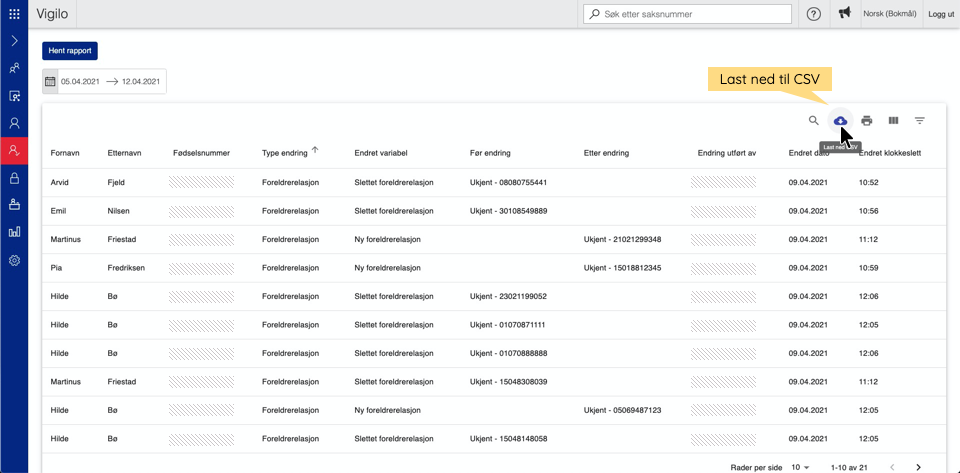960x473 pixels.
Task: Sort by Endret klokkeslett column header
Action: pos(890,153)
